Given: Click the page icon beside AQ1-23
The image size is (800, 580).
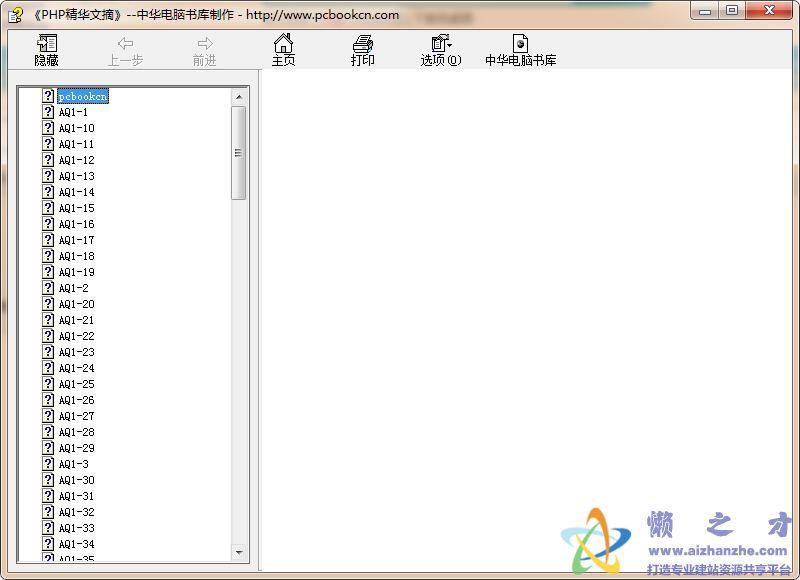Looking at the screenshot, I should [48, 351].
